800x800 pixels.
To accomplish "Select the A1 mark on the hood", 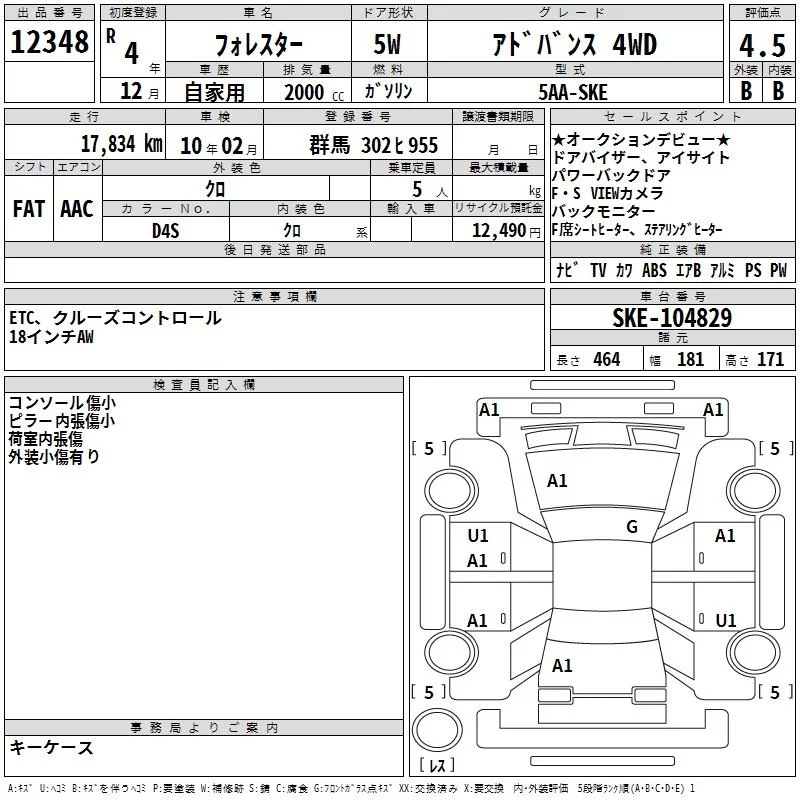I will point(557,481).
